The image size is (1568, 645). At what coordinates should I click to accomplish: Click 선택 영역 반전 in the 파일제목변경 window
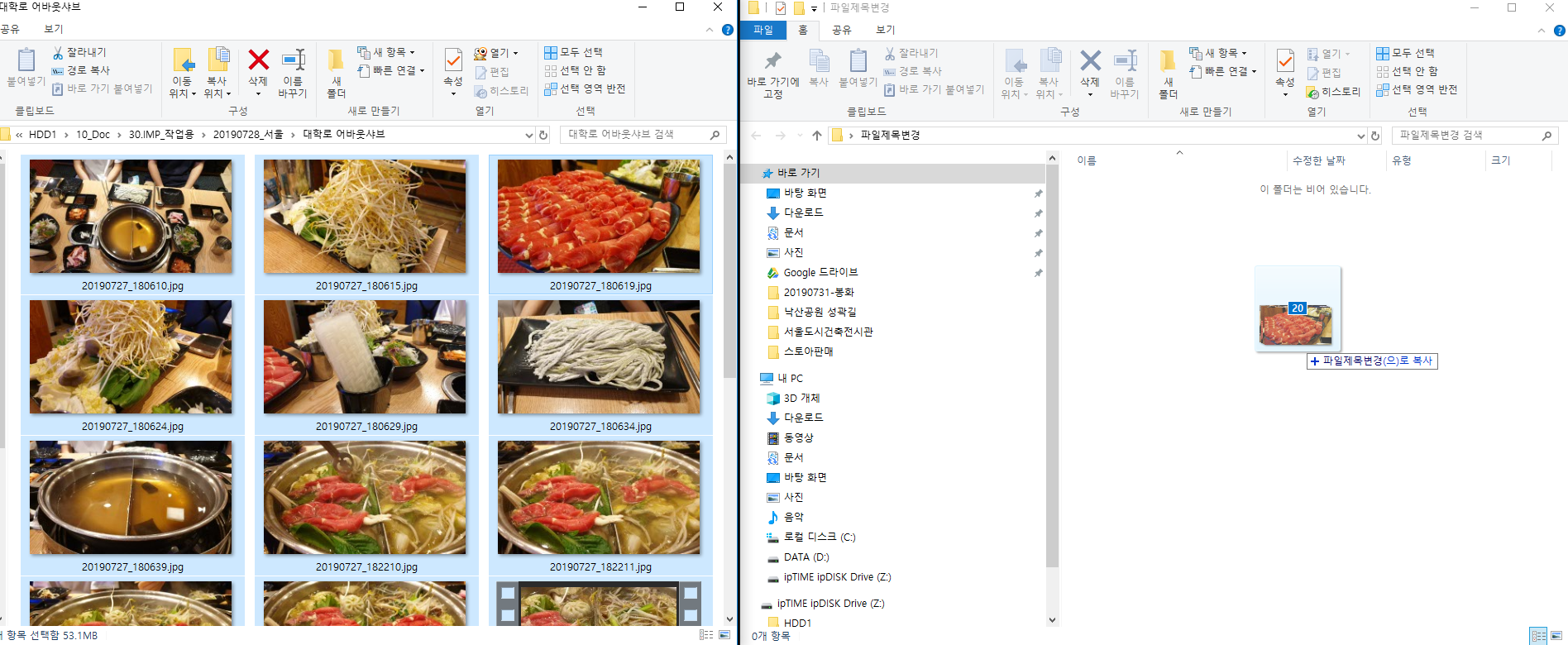tap(1416, 89)
